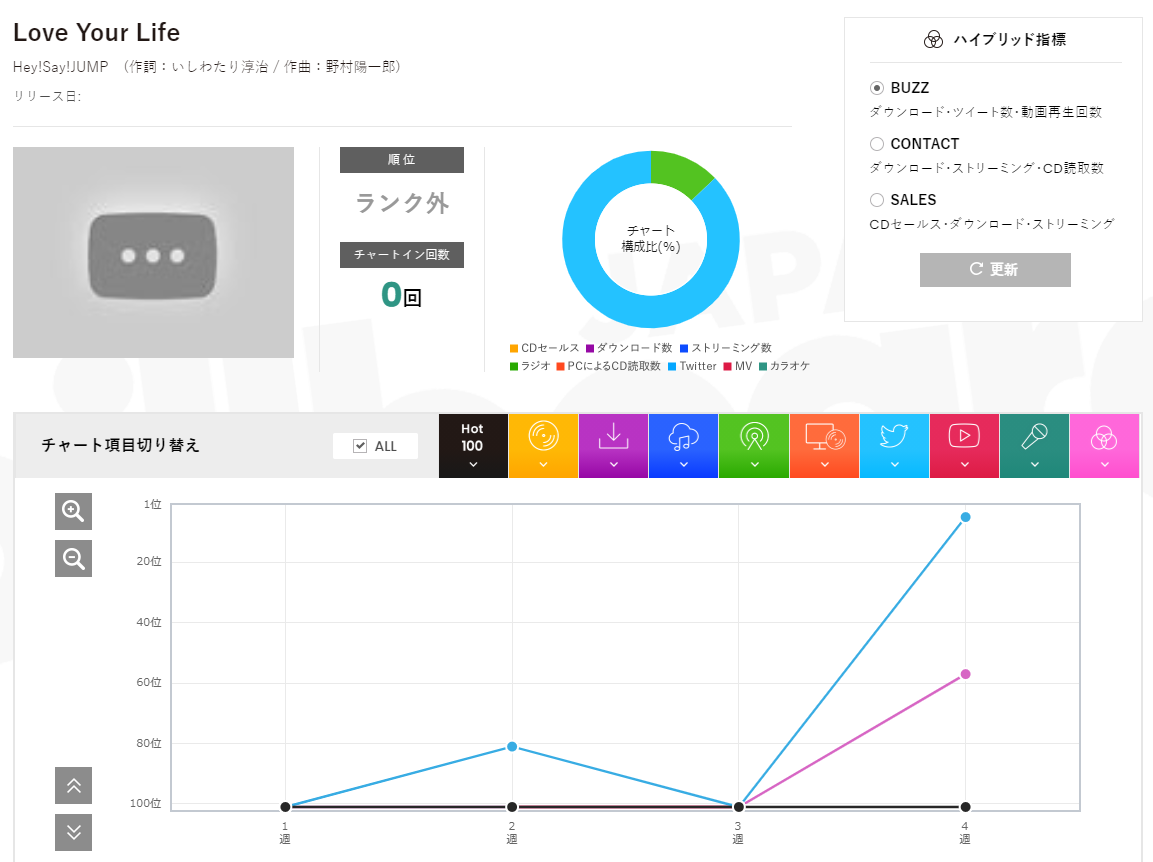Zoom out of the chart graph
The width and height of the screenshot is (1153, 862).
coord(74,558)
